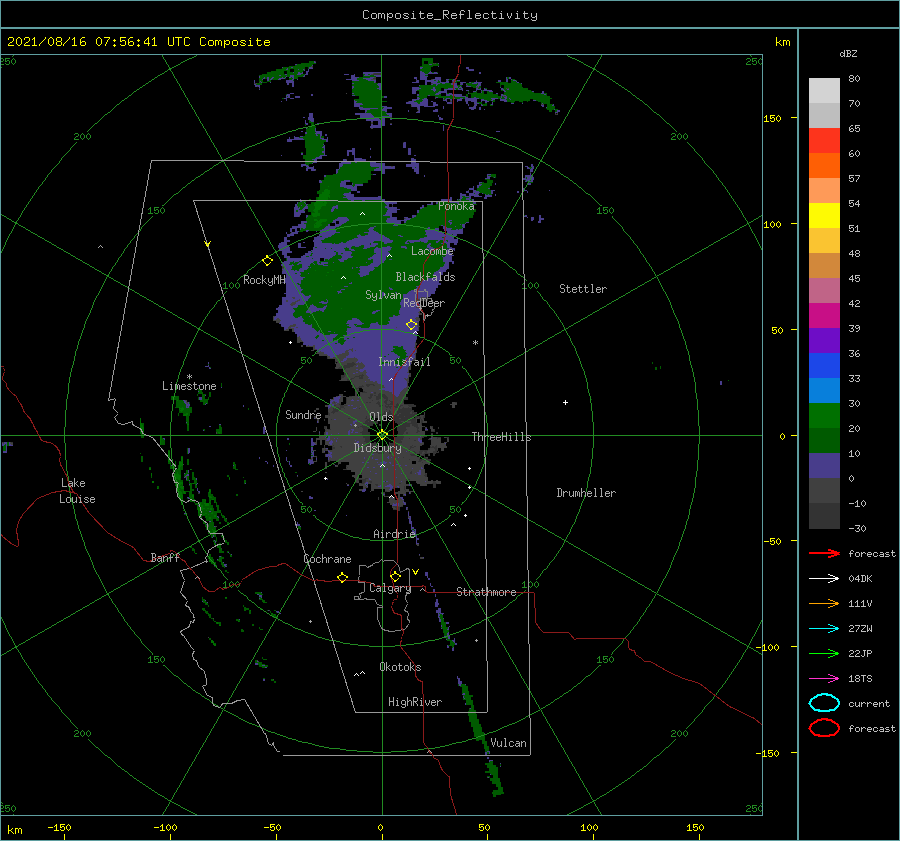Click the dBZ scale heading
Screen dimensions: 900x841
coord(848,54)
